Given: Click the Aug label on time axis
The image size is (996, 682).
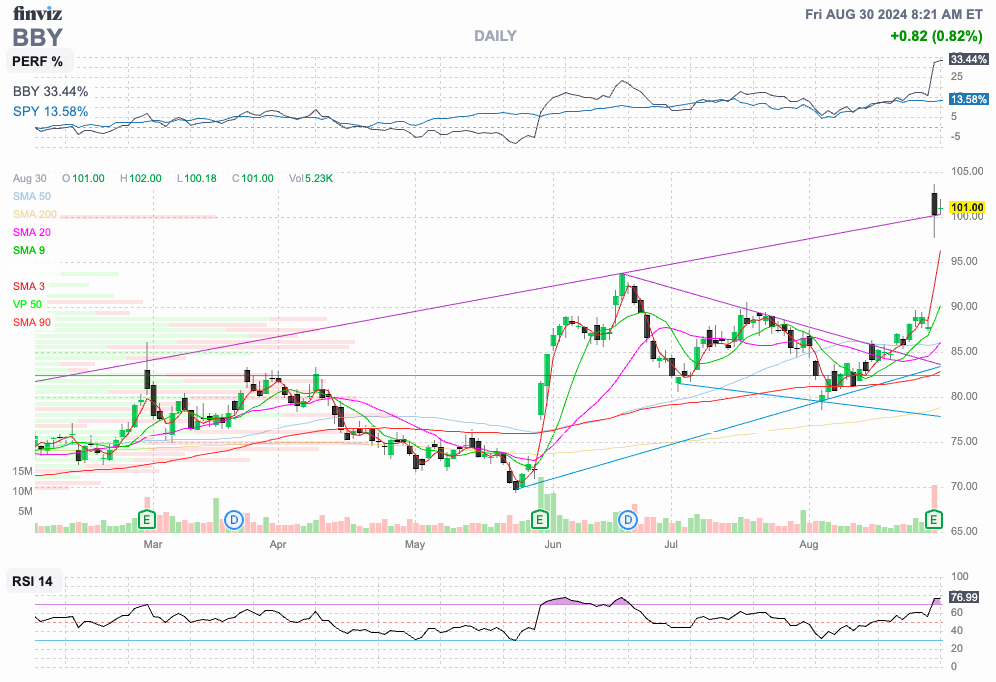Looking at the screenshot, I should click(809, 544).
